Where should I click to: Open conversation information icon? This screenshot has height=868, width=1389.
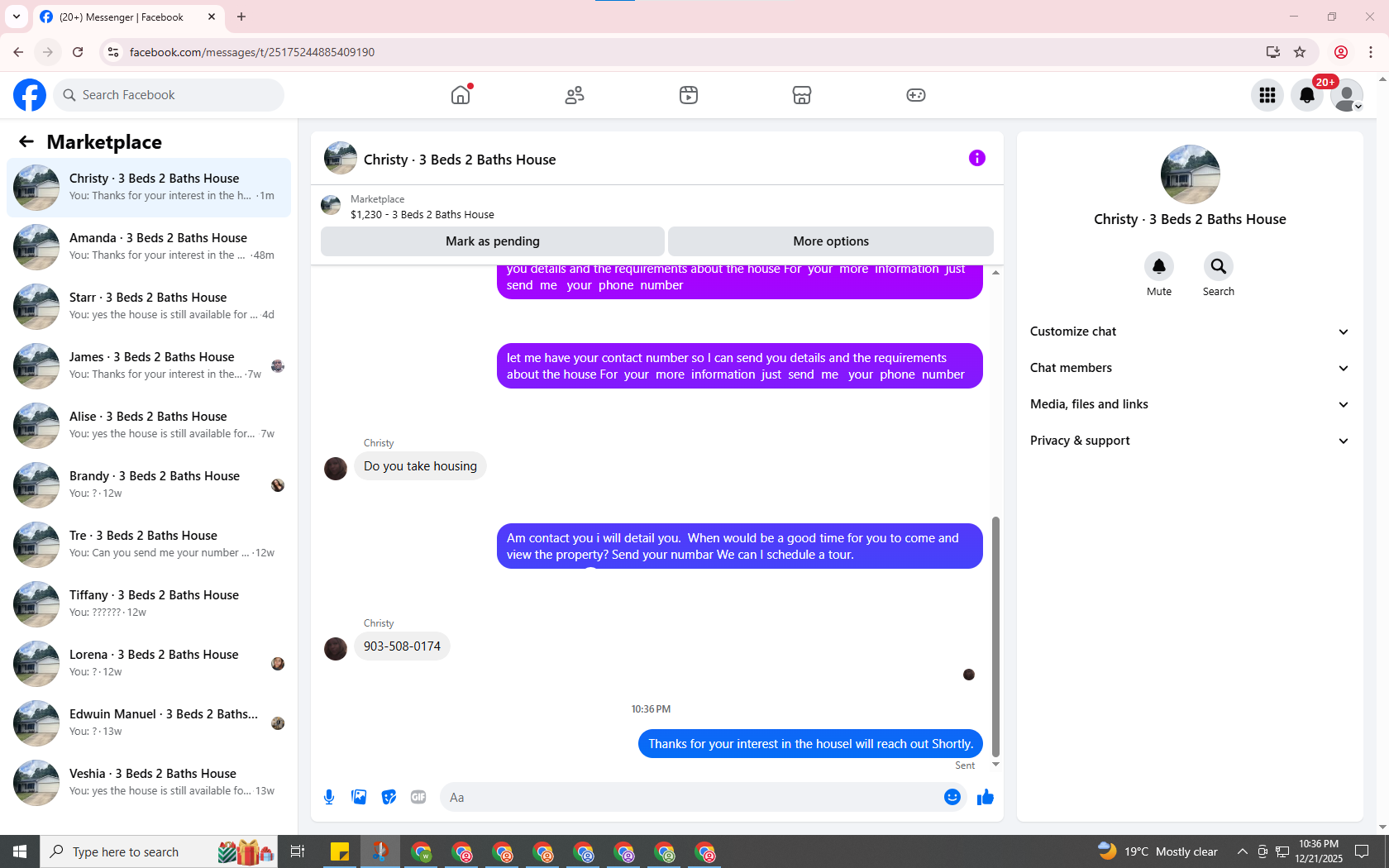977,158
